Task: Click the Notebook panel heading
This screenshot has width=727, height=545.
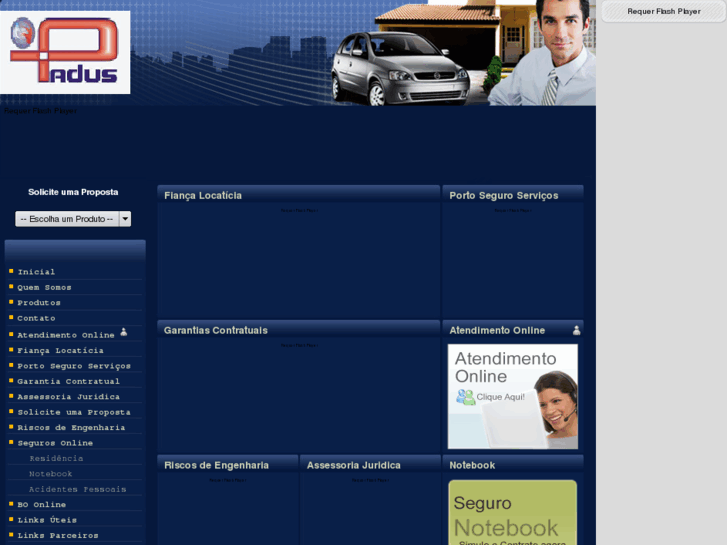Action: pyautogui.click(x=472, y=465)
